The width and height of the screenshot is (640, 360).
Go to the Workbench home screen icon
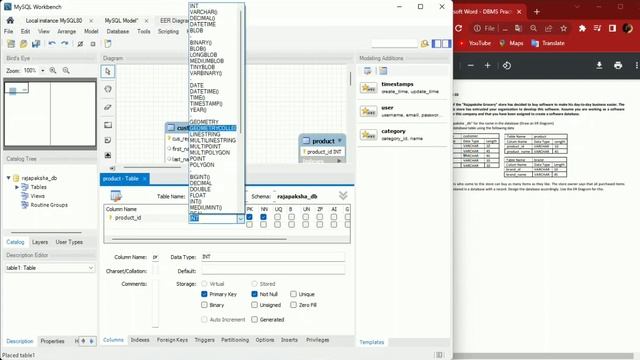[10, 20]
